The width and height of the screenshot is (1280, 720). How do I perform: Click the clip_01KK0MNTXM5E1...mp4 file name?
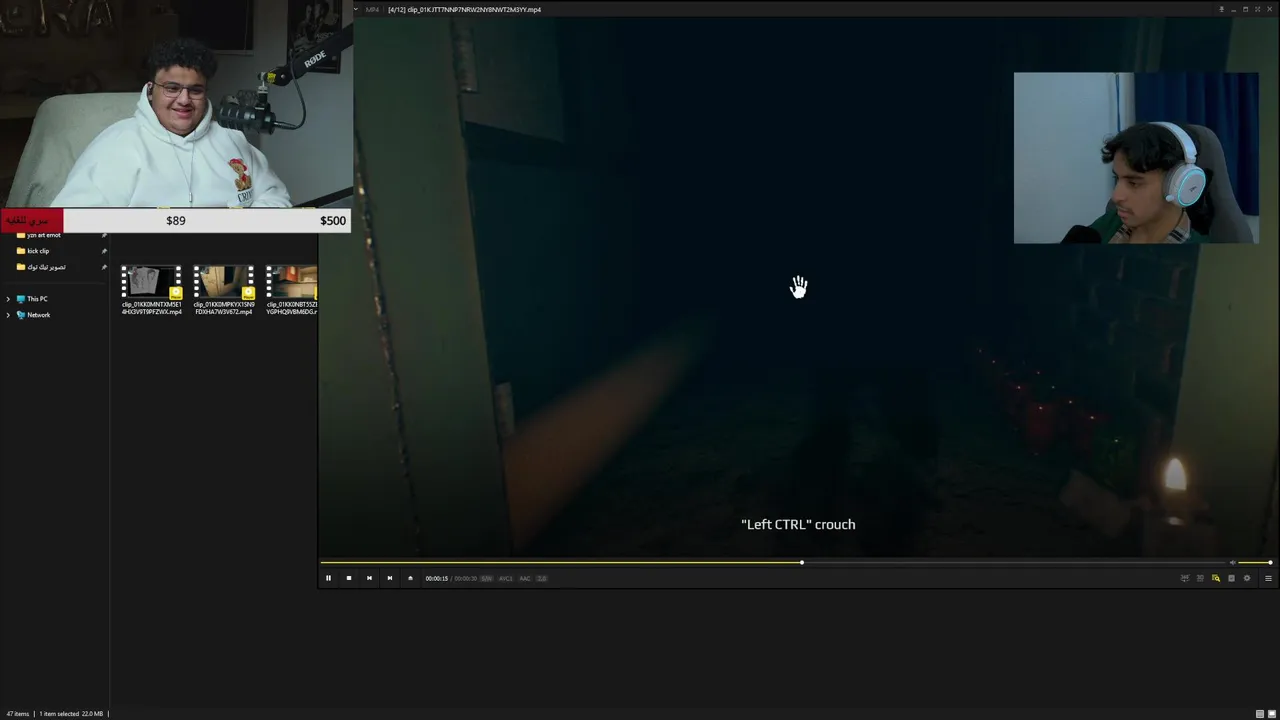(152, 308)
